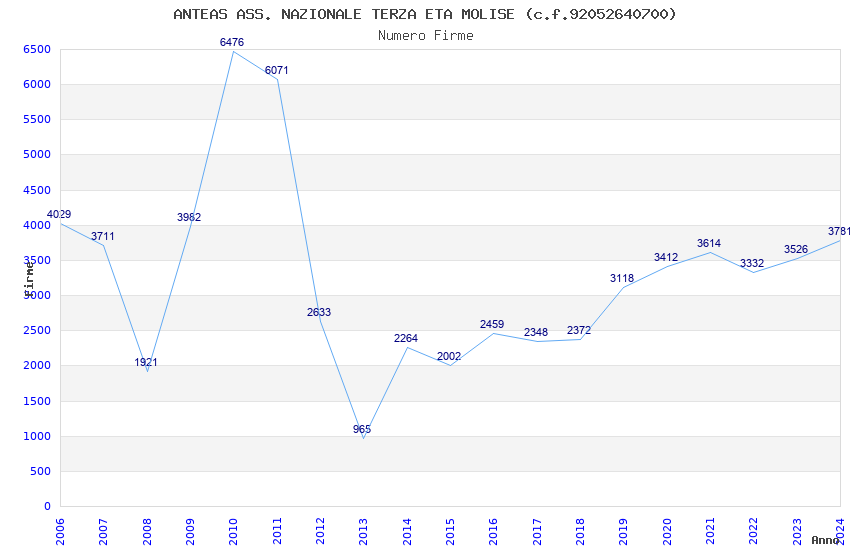This screenshot has width=850, height=550.
Task: Click the x-axis year 2021
Action: pyautogui.click(x=710, y=532)
